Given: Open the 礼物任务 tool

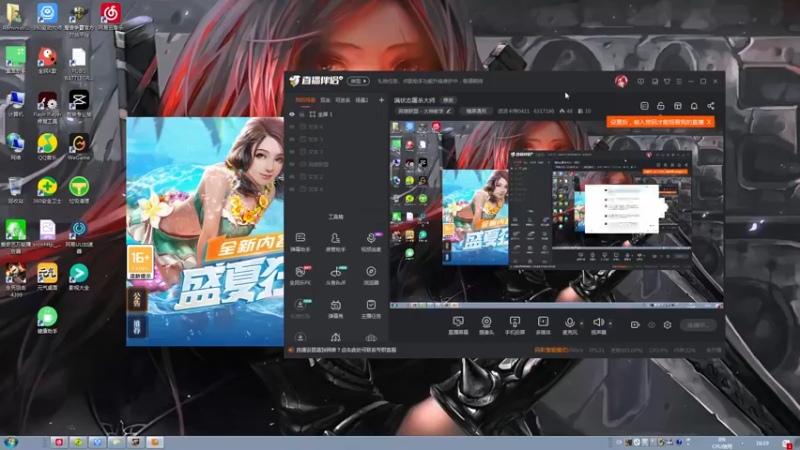Looking at the screenshot, I should (x=300, y=309).
